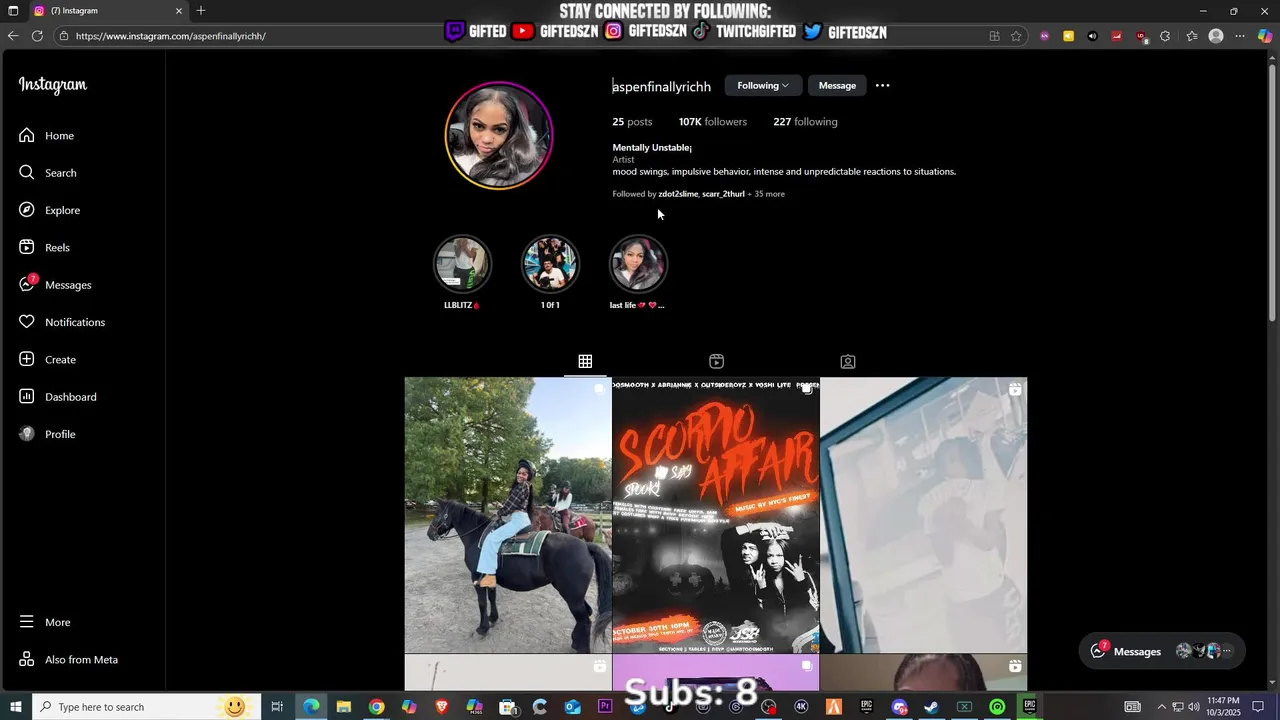The image size is (1280, 720).
Task: Open the Explore page
Action: tap(49, 210)
